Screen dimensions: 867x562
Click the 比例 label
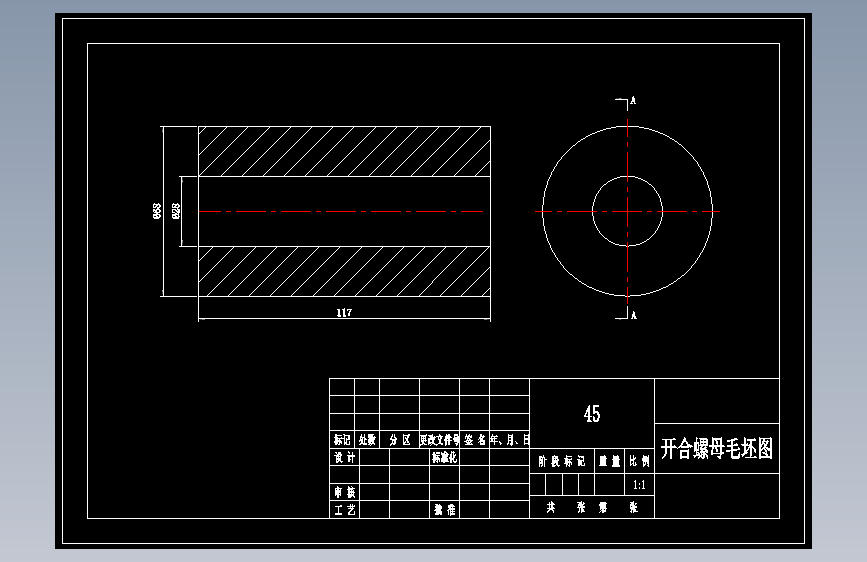pyautogui.click(x=639, y=461)
